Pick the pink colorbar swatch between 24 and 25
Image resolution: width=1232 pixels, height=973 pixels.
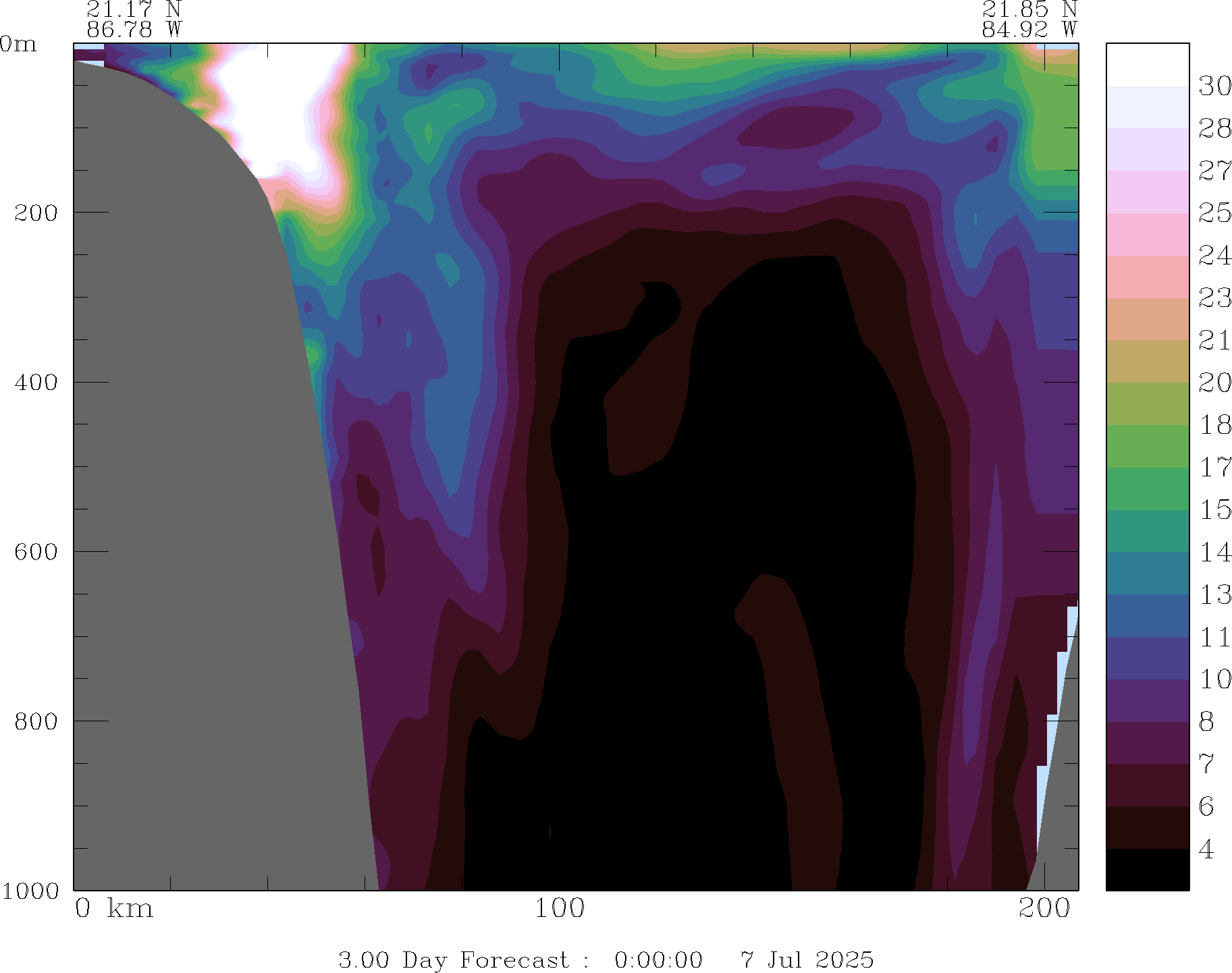[x=1147, y=234]
